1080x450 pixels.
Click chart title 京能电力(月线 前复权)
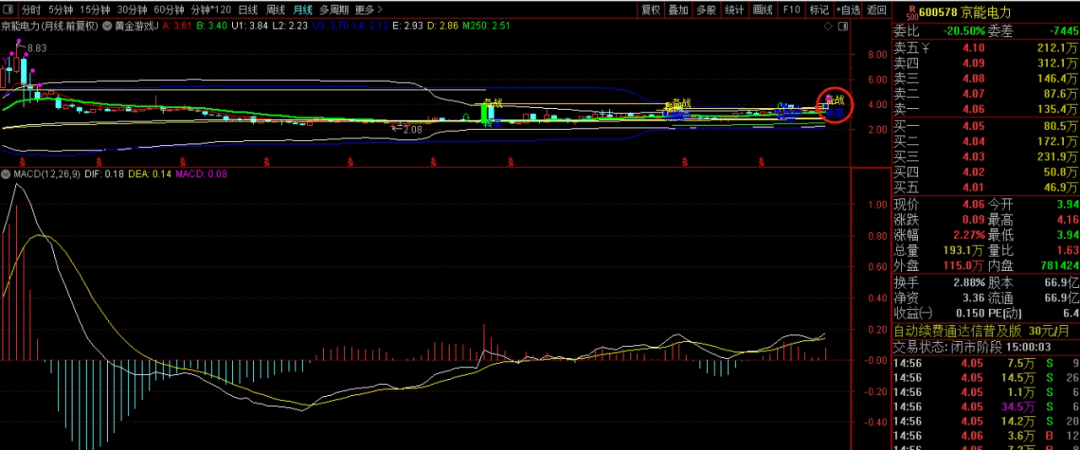[x=50, y=26]
